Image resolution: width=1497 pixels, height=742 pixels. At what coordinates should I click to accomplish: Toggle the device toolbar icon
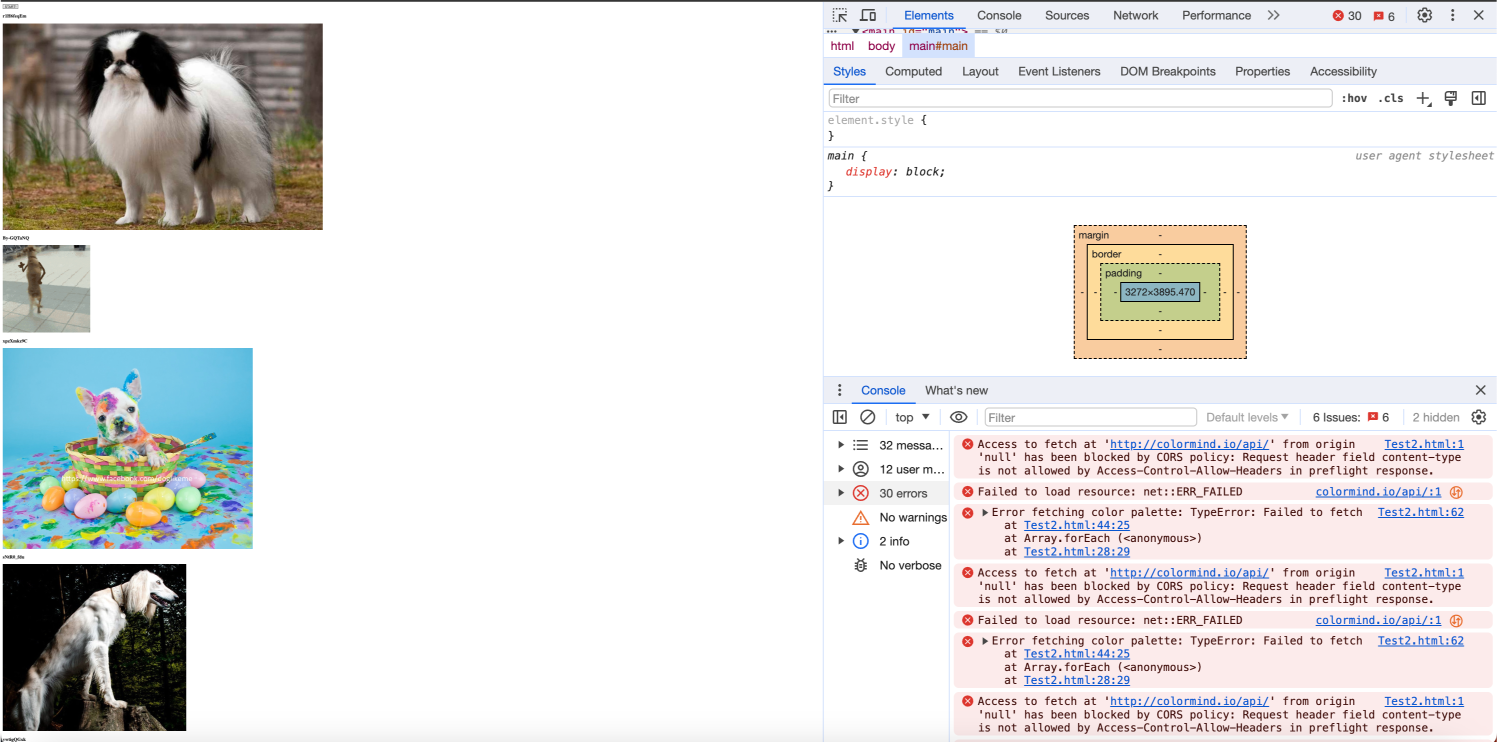[x=868, y=15]
